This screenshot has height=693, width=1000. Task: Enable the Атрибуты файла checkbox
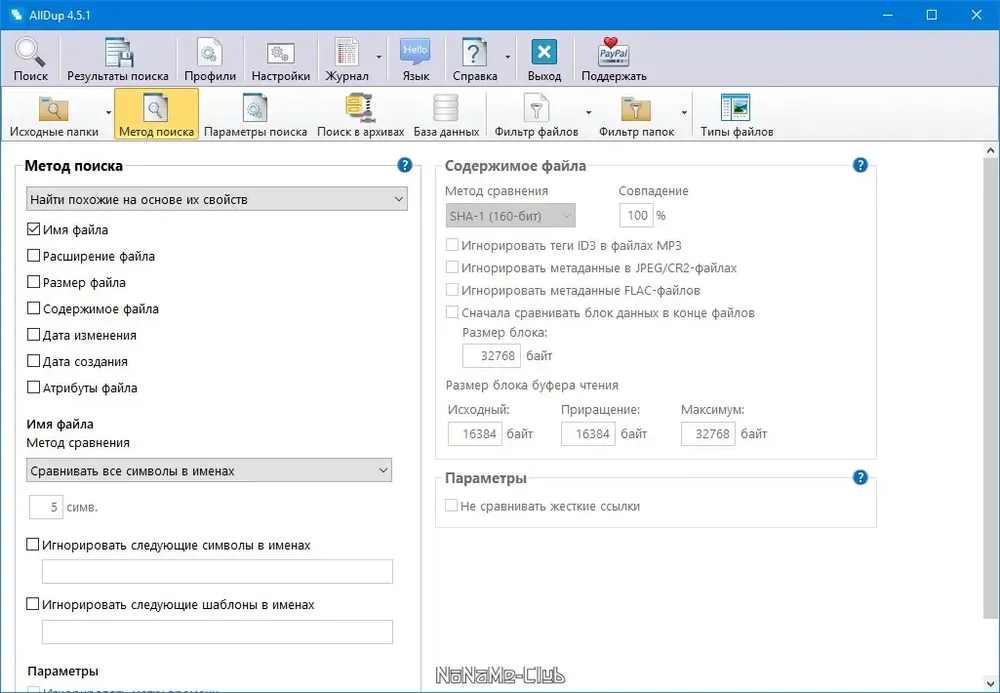(34, 387)
